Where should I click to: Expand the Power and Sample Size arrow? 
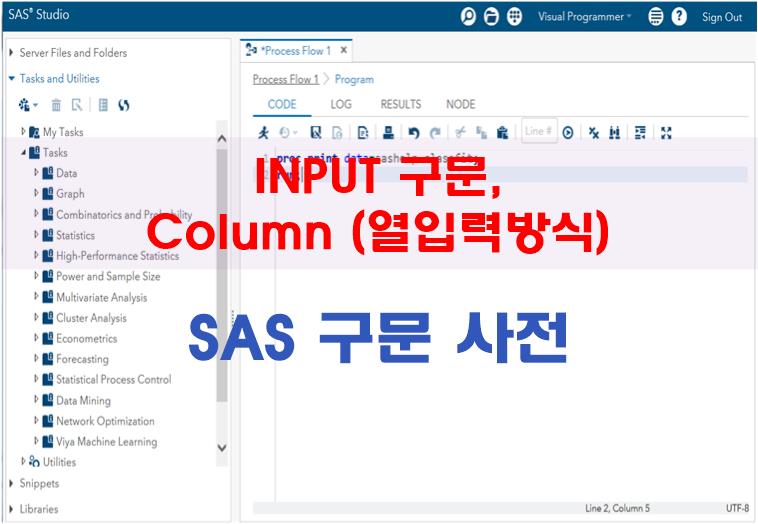[36, 276]
